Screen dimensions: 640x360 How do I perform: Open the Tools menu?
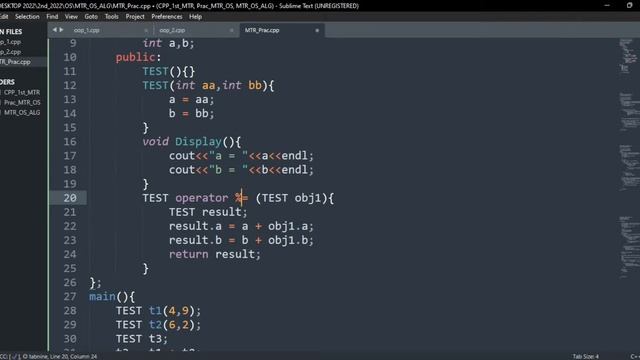pos(111,17)
